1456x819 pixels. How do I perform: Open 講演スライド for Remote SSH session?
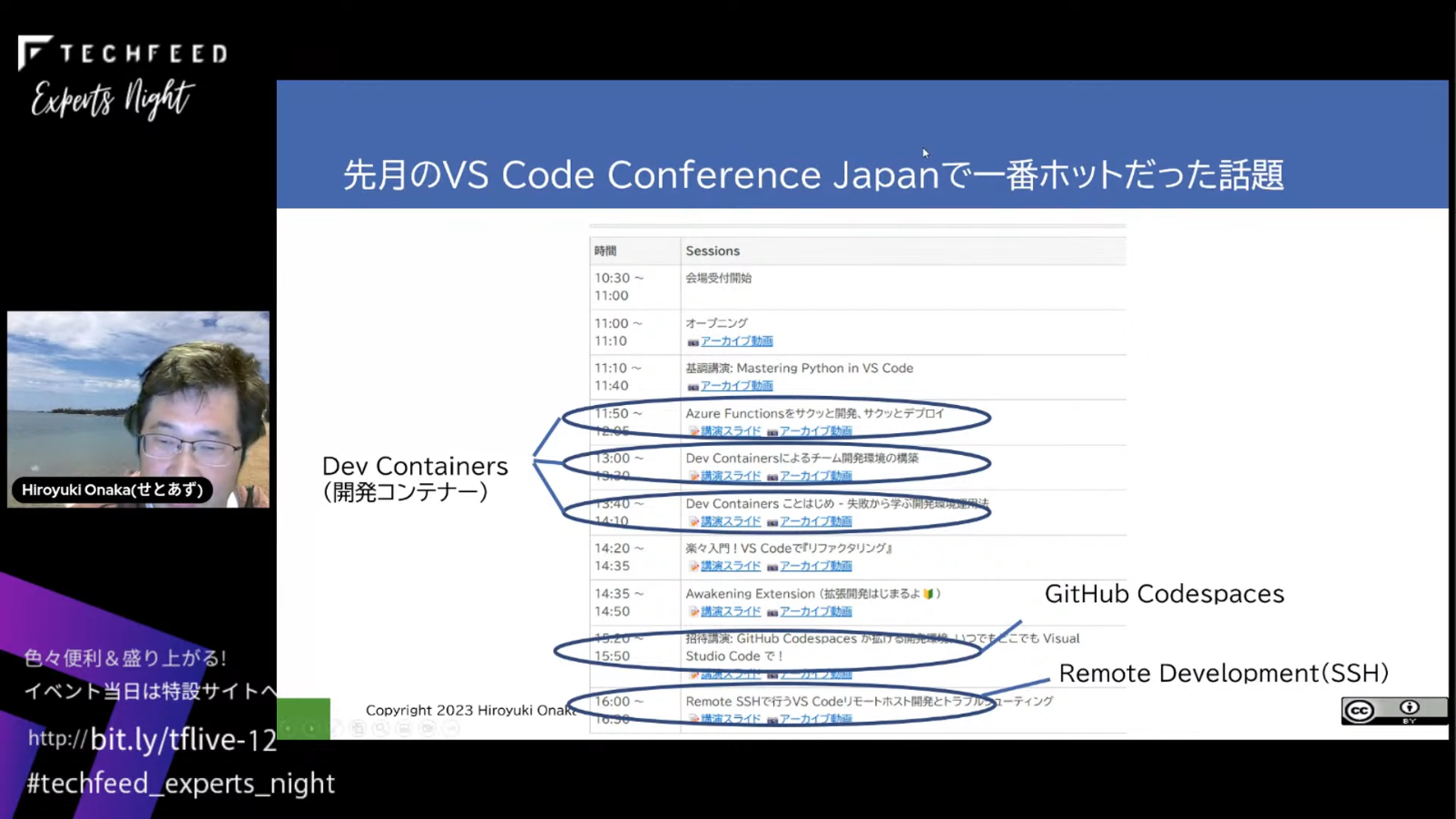tap(731, 719)
